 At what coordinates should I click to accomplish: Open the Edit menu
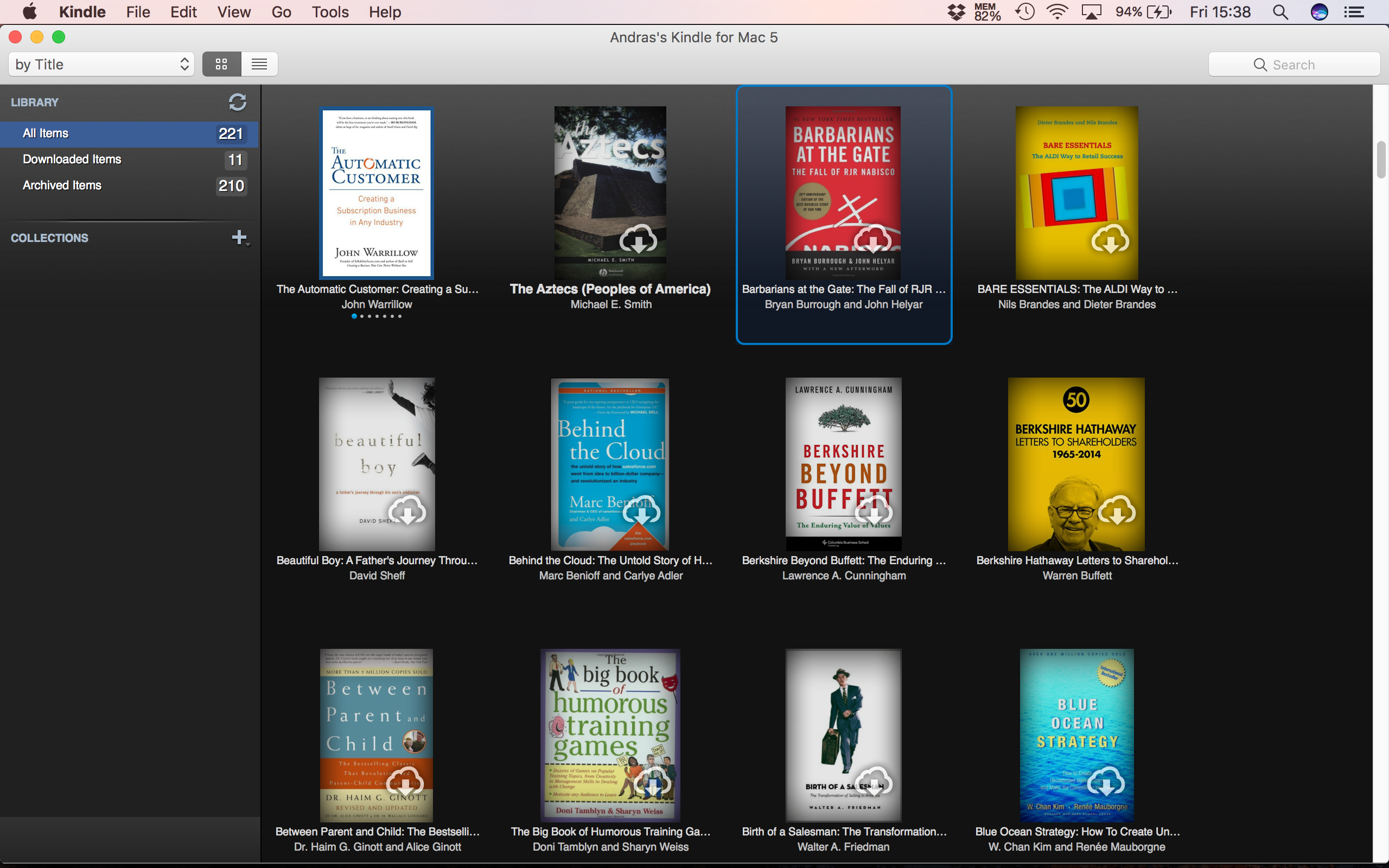click(184, 12)
